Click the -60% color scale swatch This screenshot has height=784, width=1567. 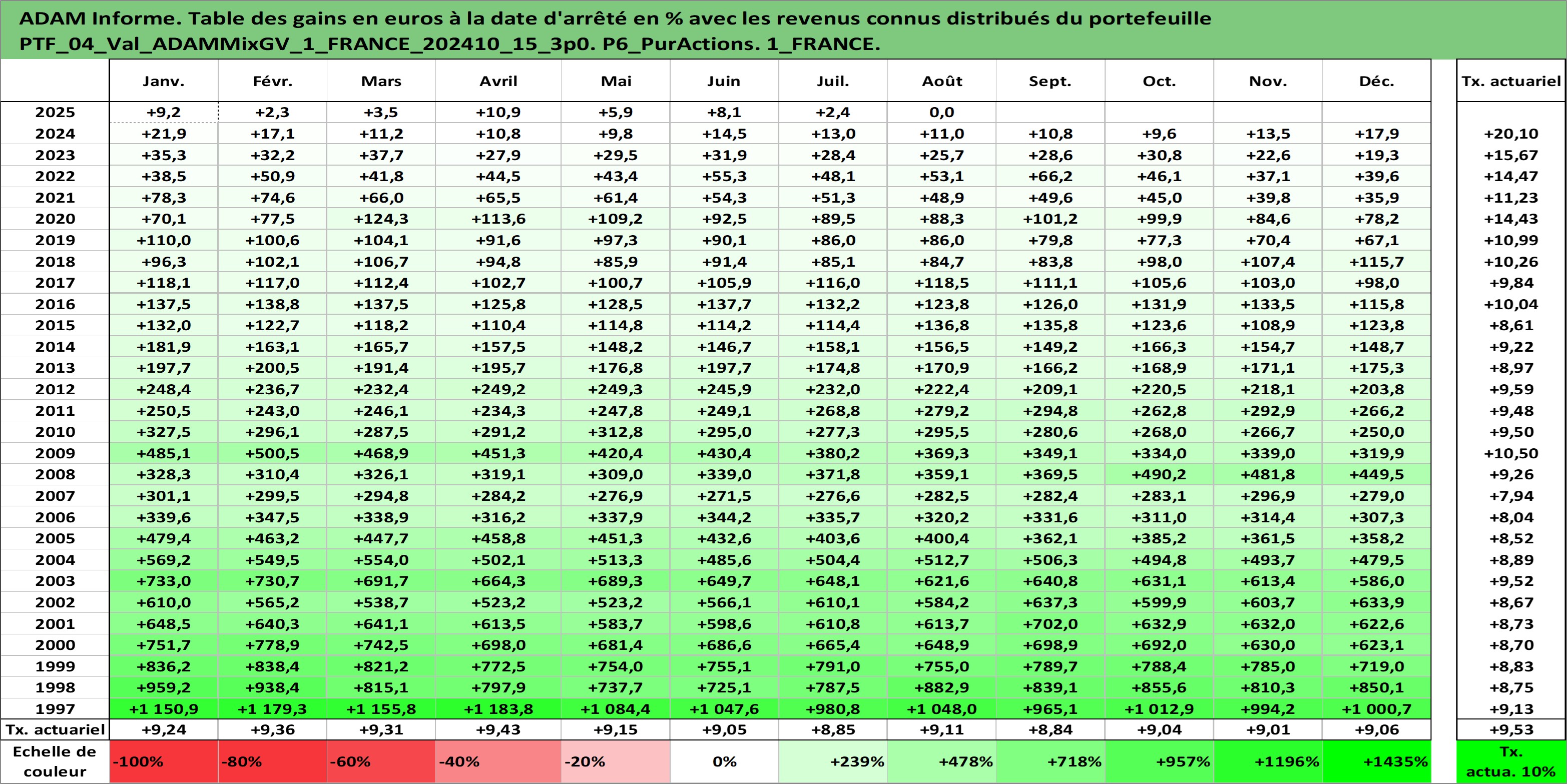coord(381,761)
